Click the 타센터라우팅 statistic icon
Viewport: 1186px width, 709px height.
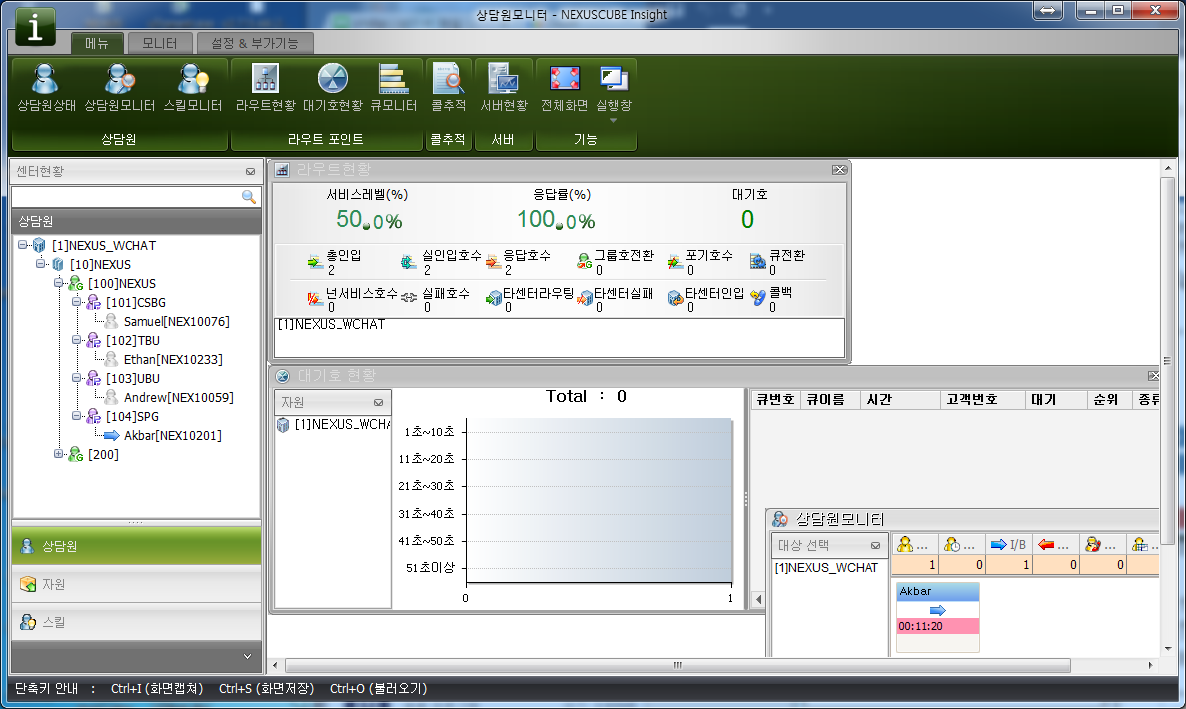point(493,299)
